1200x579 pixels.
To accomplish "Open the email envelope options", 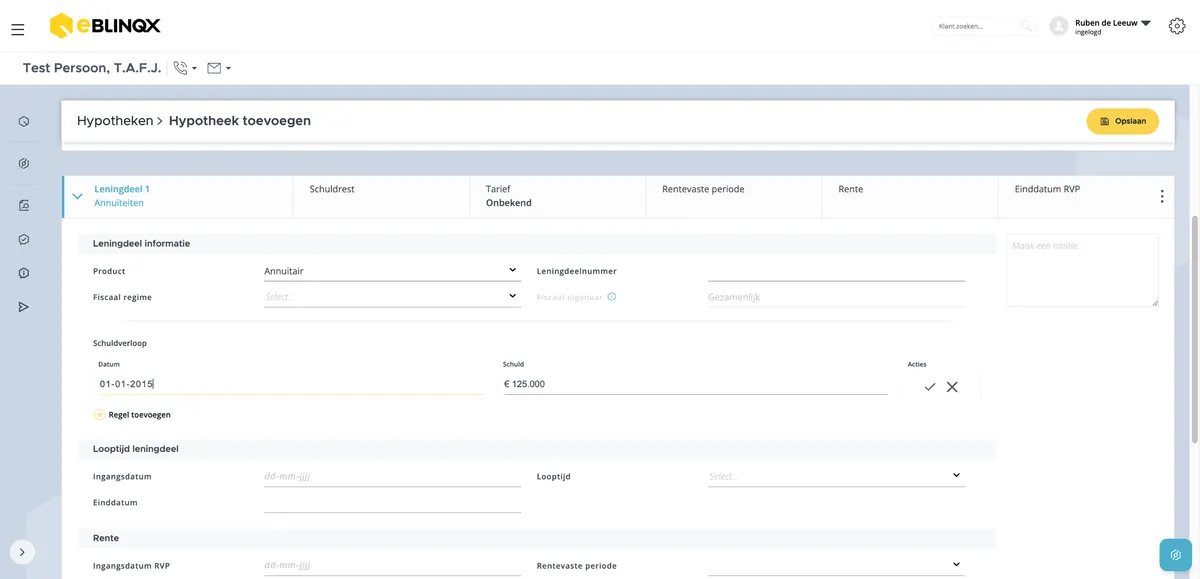I will 219,68.
